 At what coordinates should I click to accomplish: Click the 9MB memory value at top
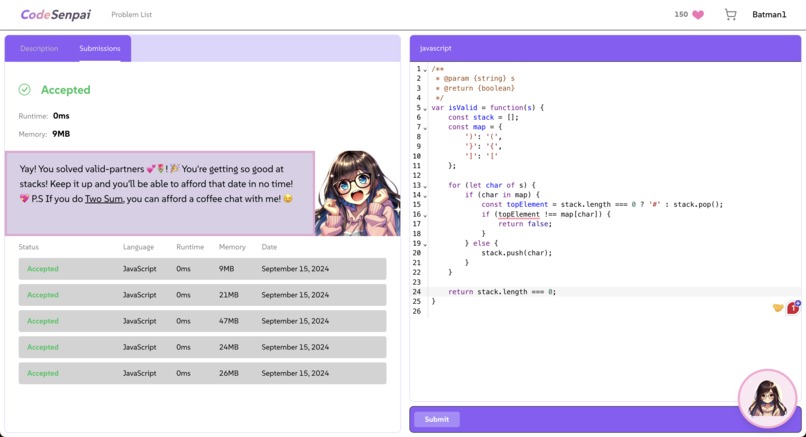(61, 134)
